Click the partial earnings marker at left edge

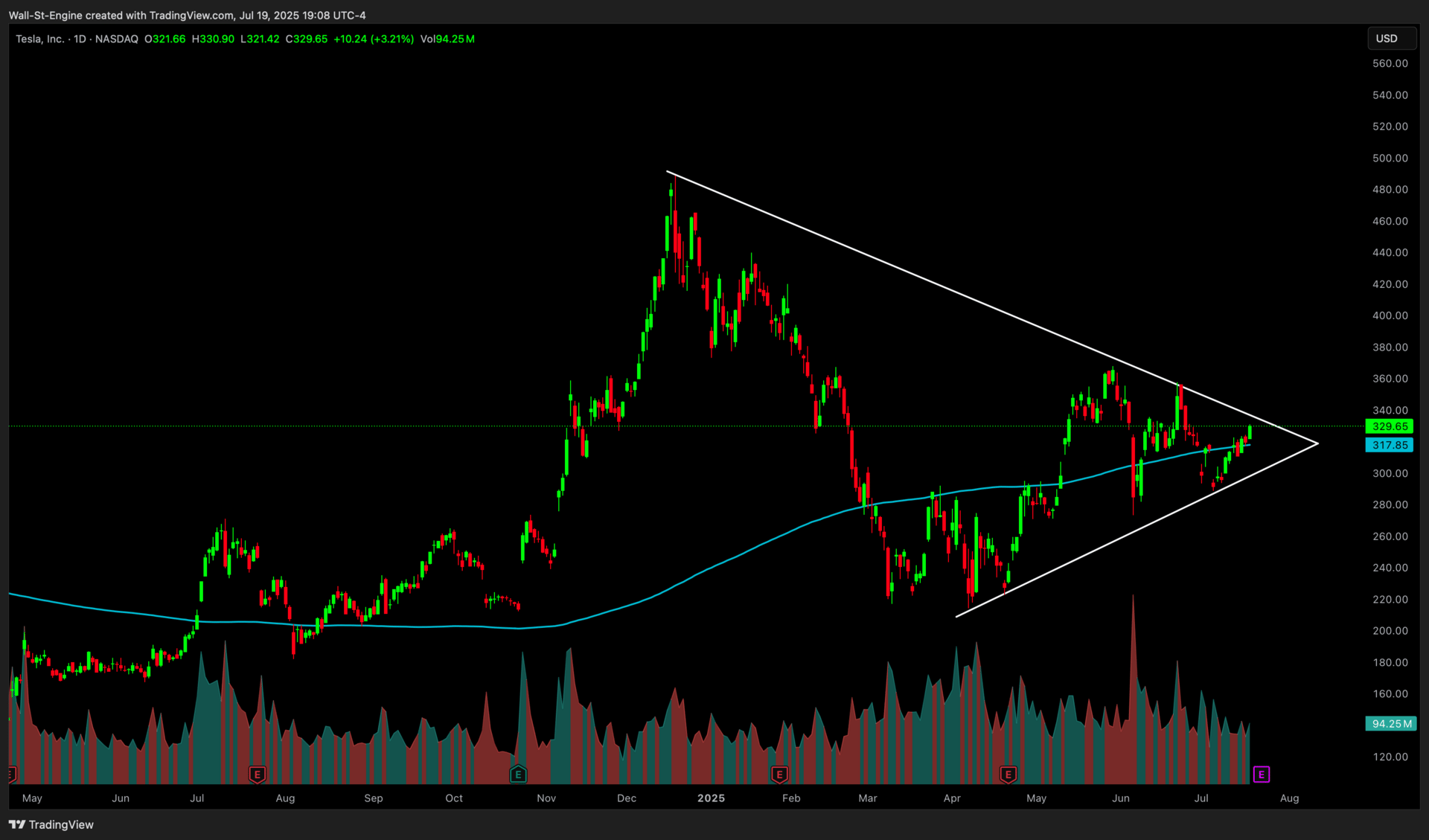point(11,775)
